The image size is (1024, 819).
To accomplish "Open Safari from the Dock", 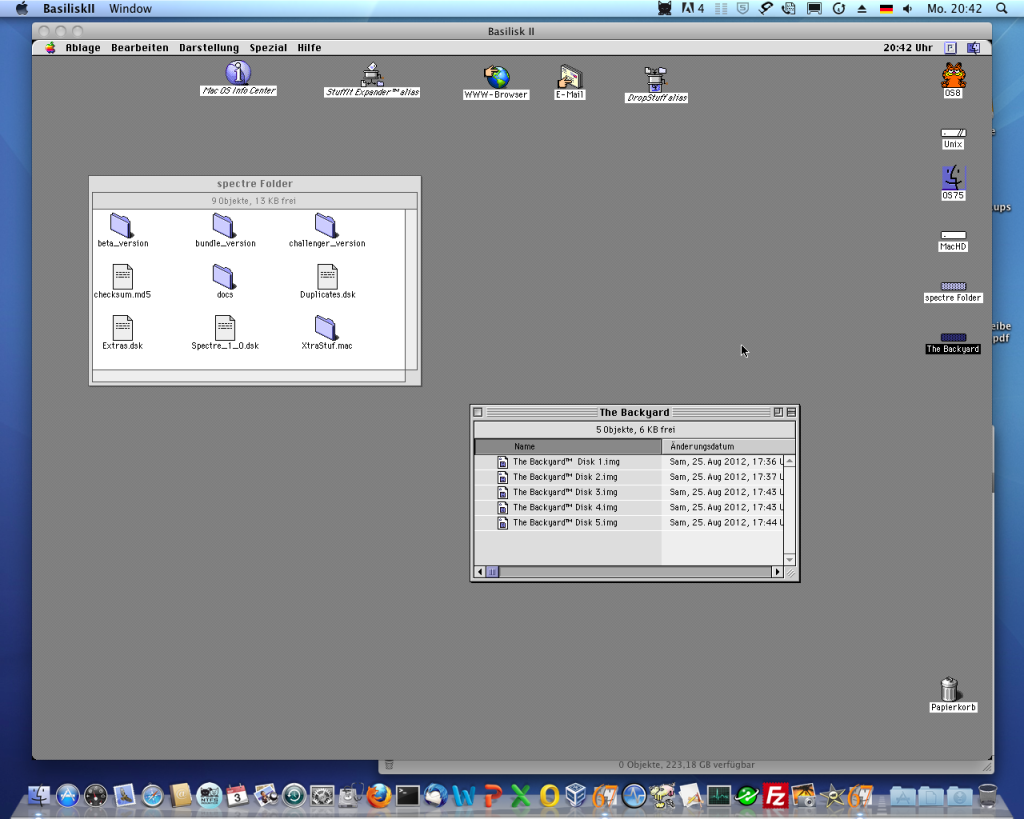I will pyautogui.click(x=152, y=795).
